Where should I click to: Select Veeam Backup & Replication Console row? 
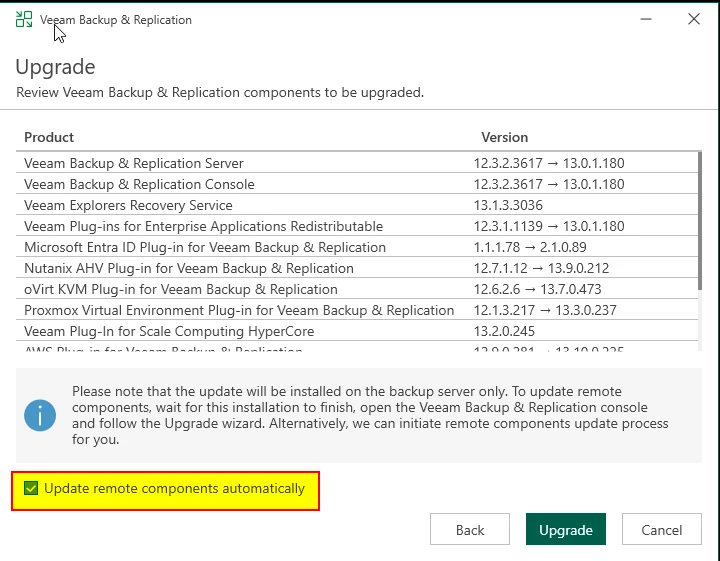coord(139,184)
